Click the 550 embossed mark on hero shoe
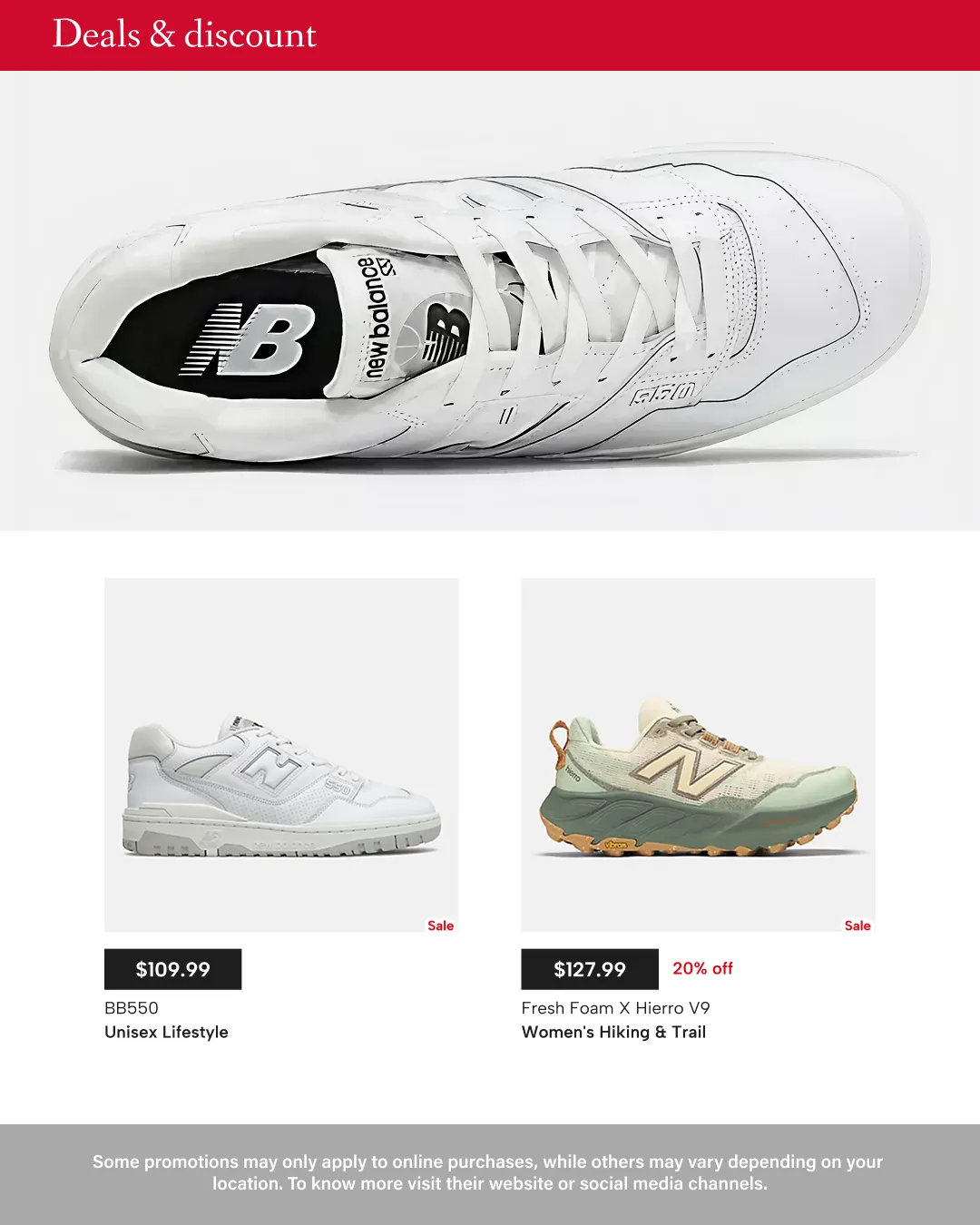The width and height of the screenshot is (980, 1225). click(666, 395)
